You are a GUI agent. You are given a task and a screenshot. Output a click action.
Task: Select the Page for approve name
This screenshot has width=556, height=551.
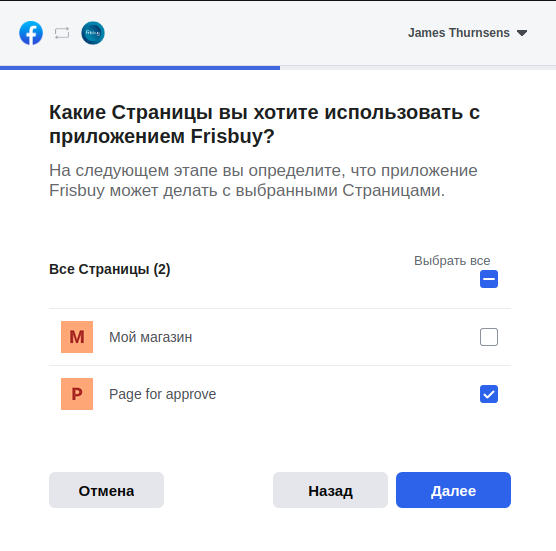162,394
